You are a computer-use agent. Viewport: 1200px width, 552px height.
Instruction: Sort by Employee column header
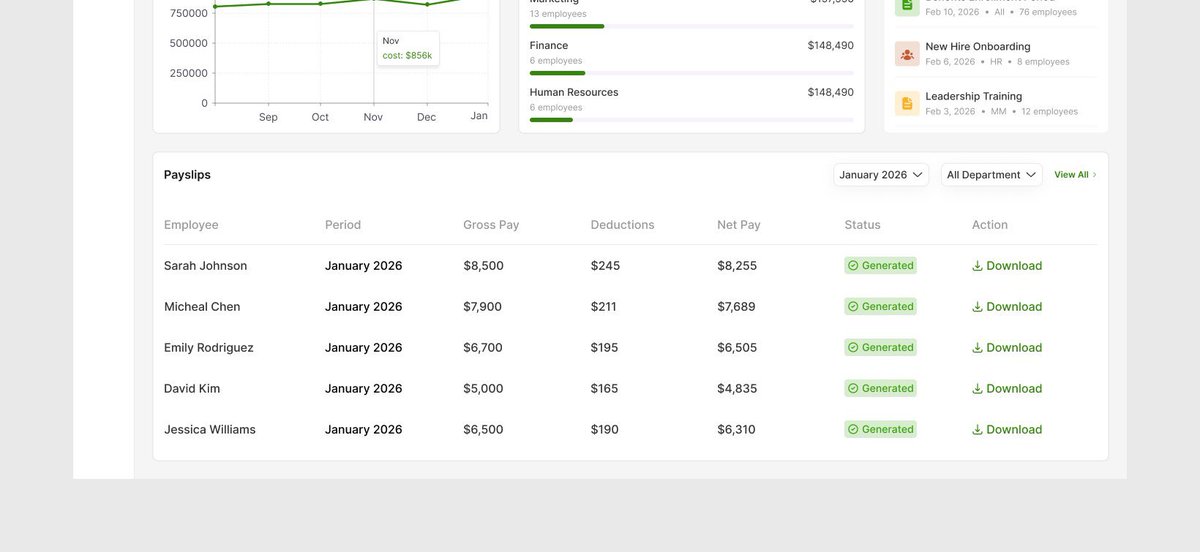pyautogui.click(x=191, y=225)
